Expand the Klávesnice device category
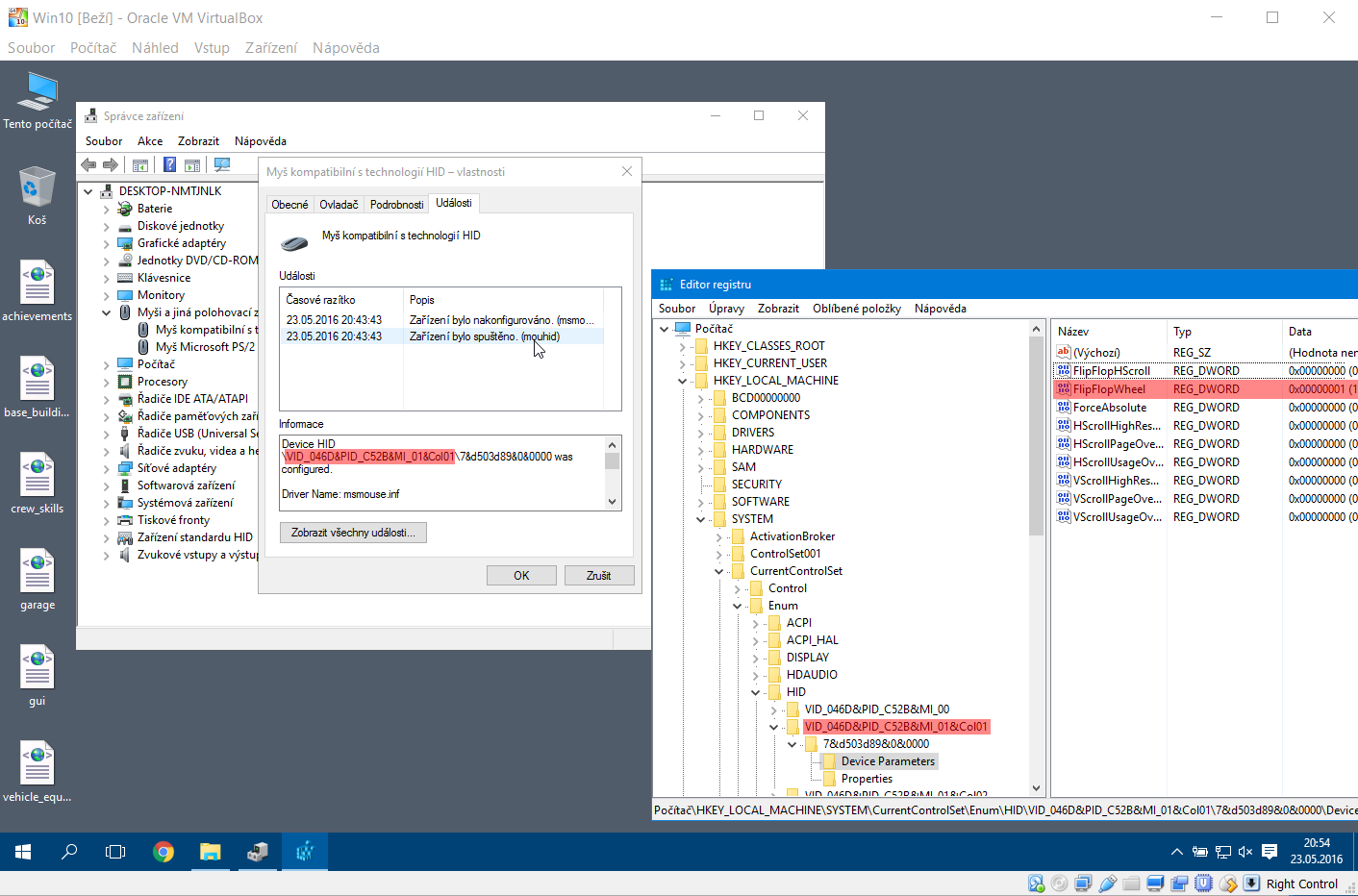Screen dimensions: 1358x896 (106, 278)
